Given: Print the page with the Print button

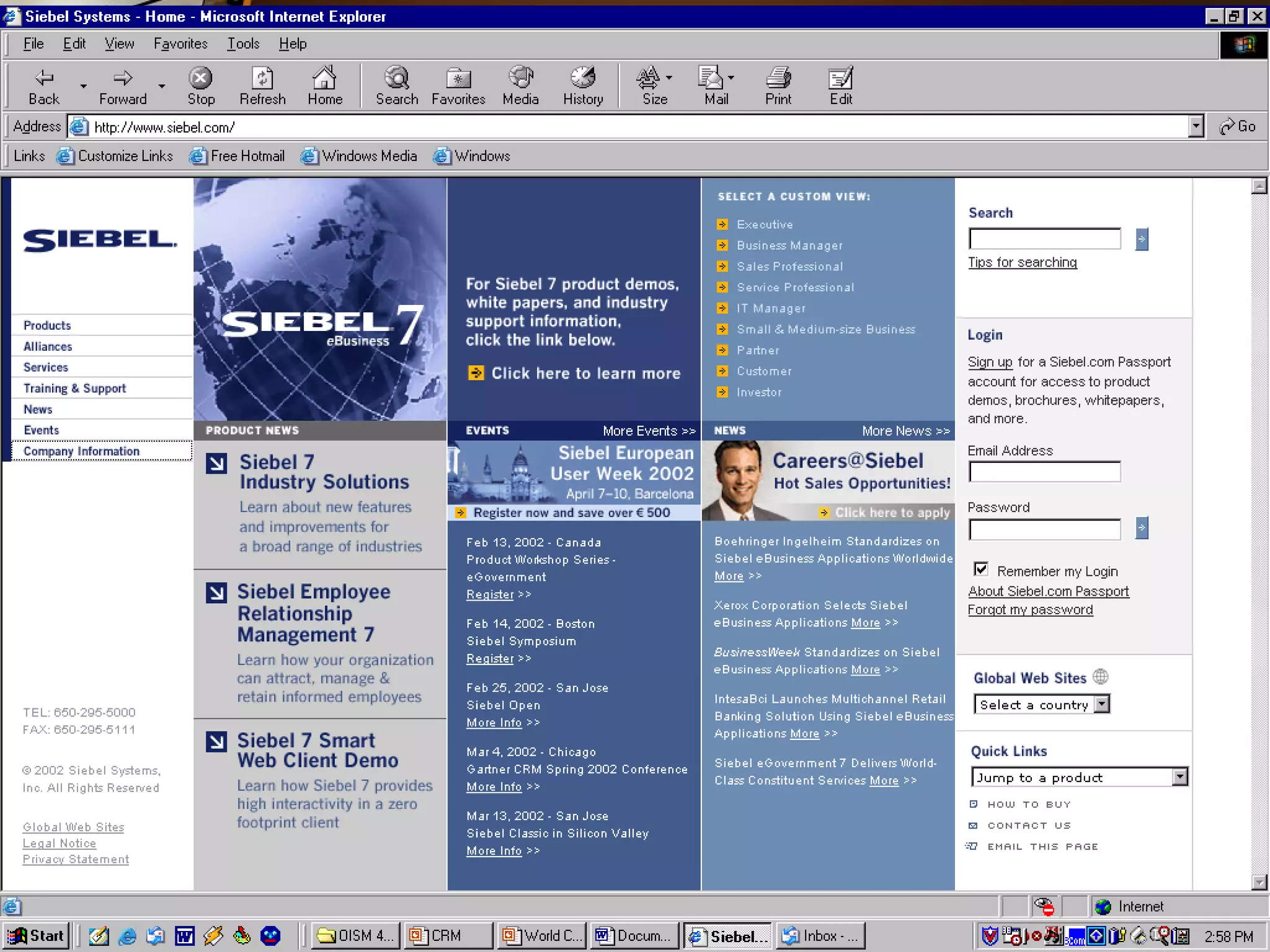Looking at the screenshot, I should [778, 86].
